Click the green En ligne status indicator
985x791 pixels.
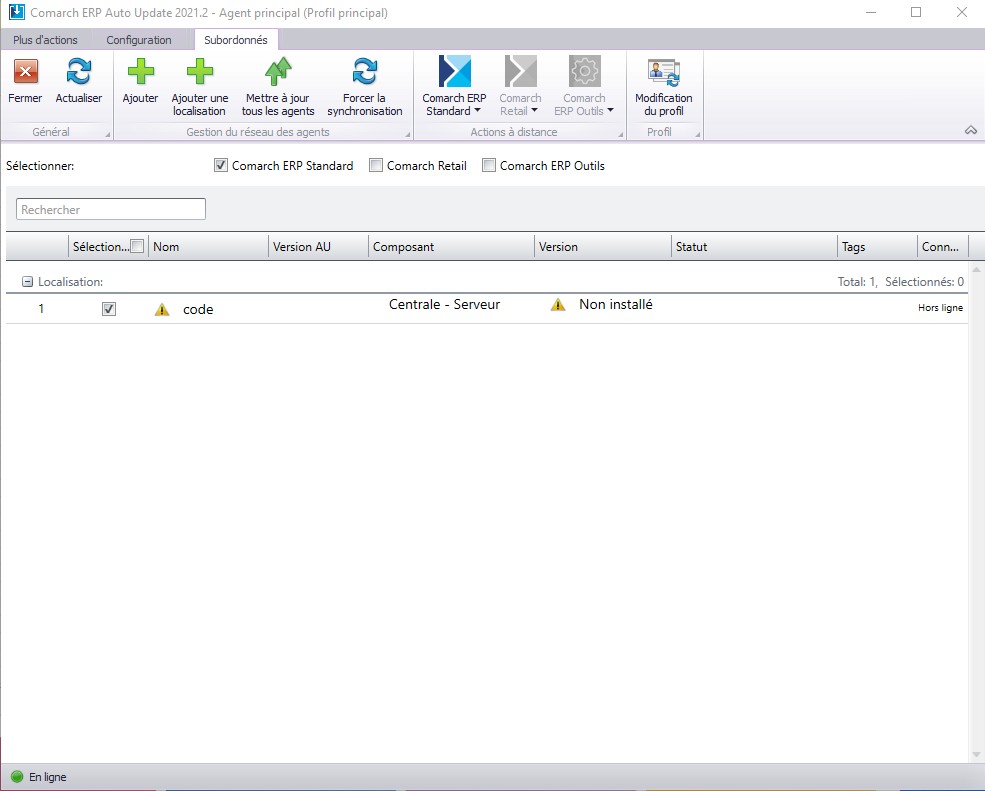(x=17, y=777)
